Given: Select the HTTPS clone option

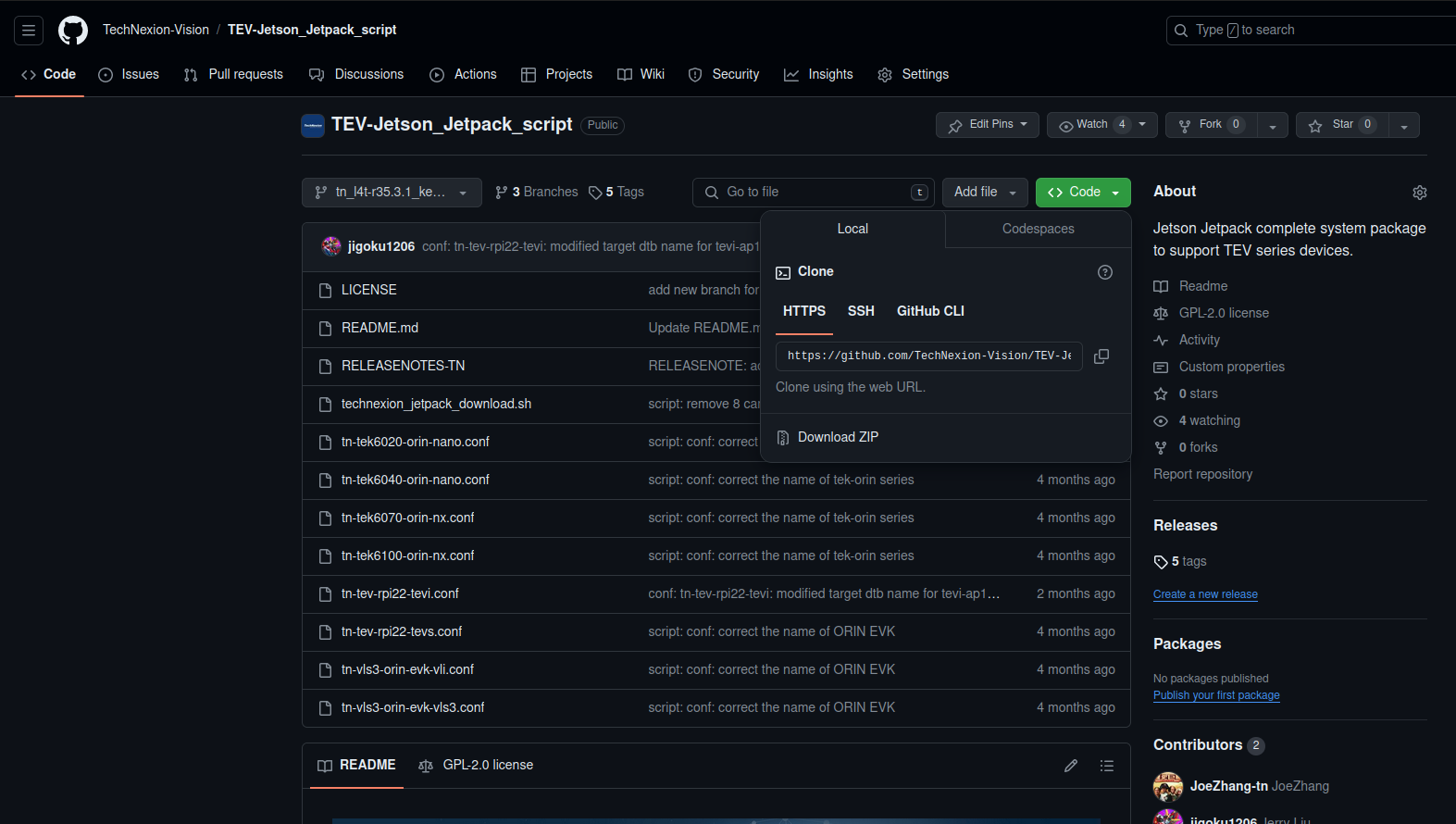Looking at the screenshot, I should click(x=804, y=311).
